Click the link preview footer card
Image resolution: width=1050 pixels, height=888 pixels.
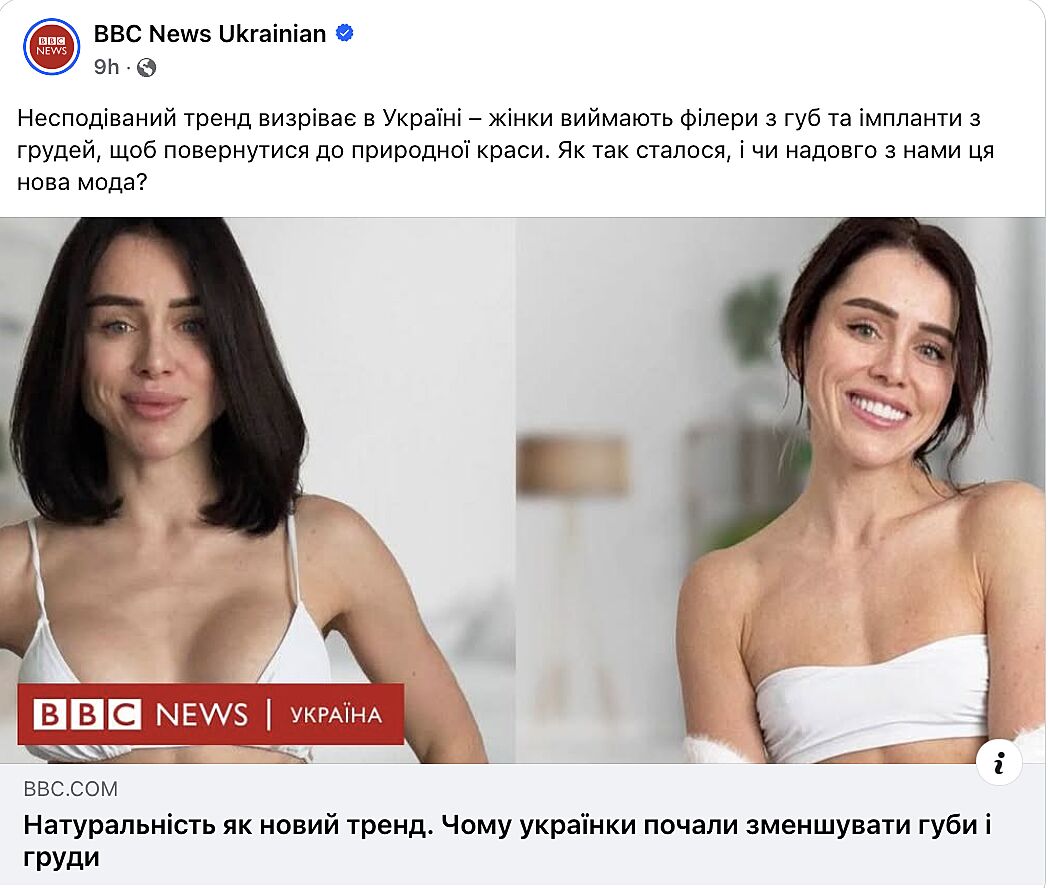[522, 825]
